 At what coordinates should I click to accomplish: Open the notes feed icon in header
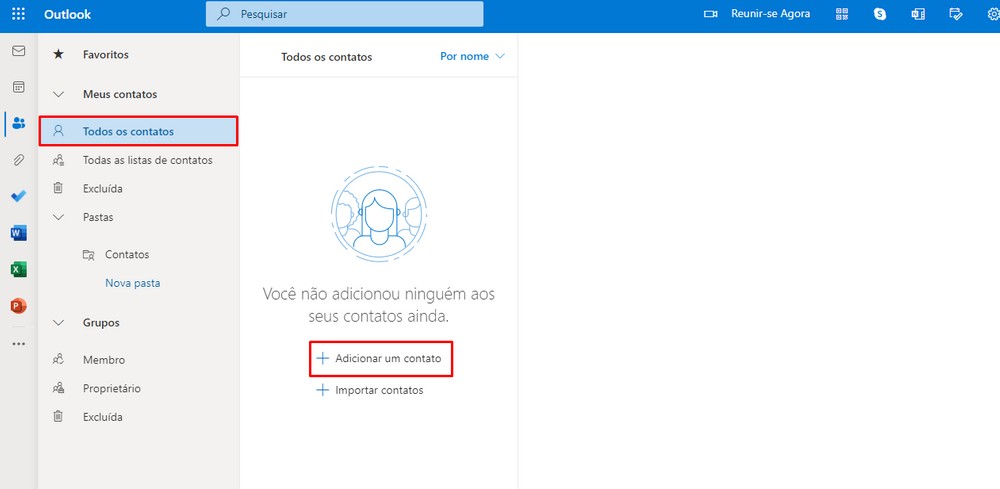click(955, 14)
